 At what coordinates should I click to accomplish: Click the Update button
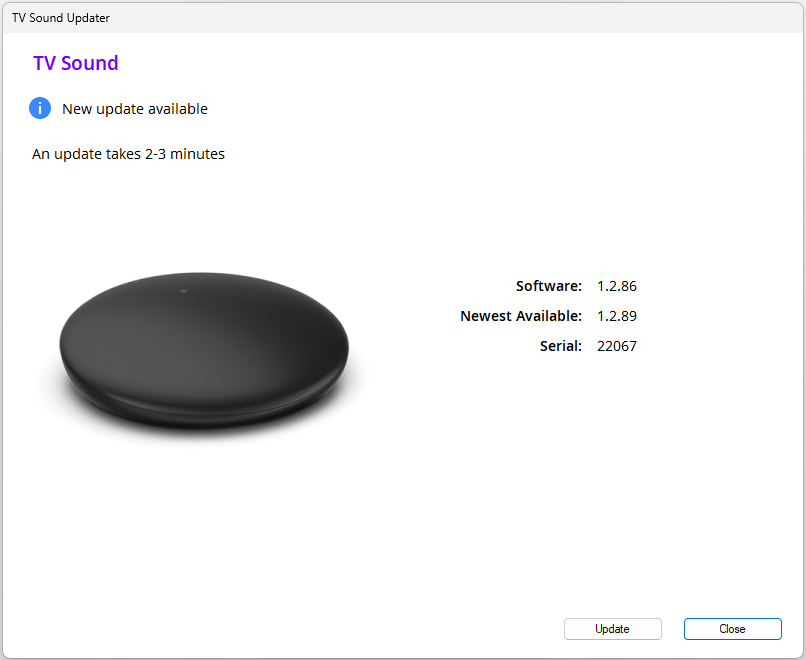(x=612, y=629)
